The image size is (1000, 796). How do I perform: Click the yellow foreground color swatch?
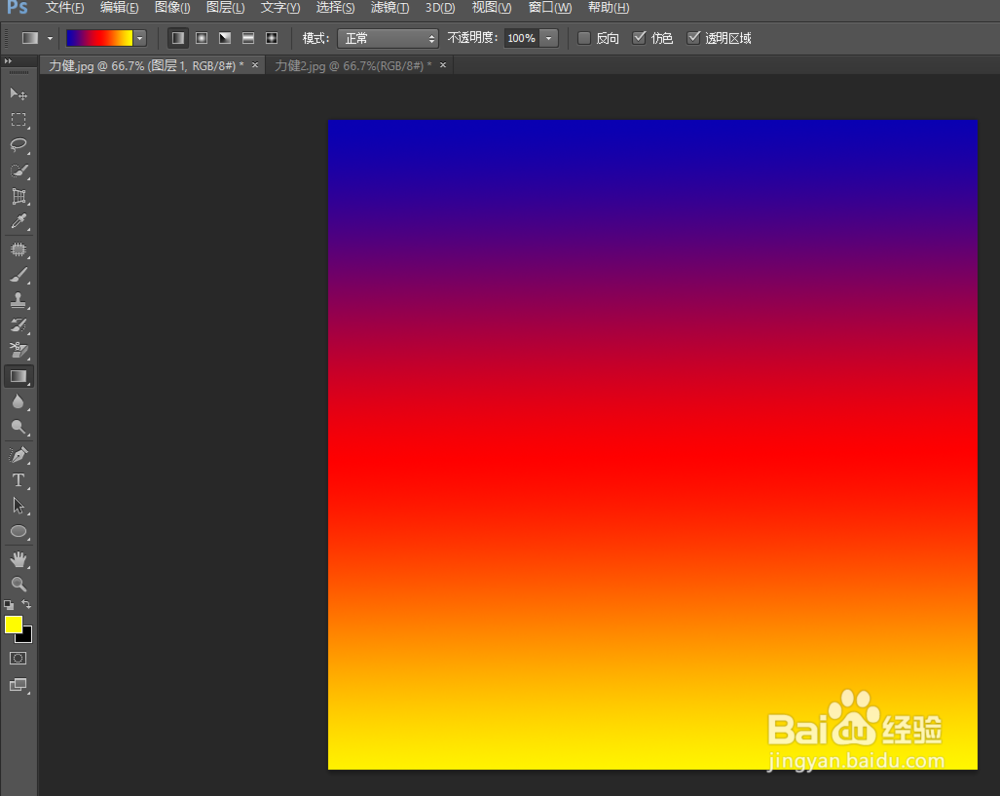tap(12, 623)
